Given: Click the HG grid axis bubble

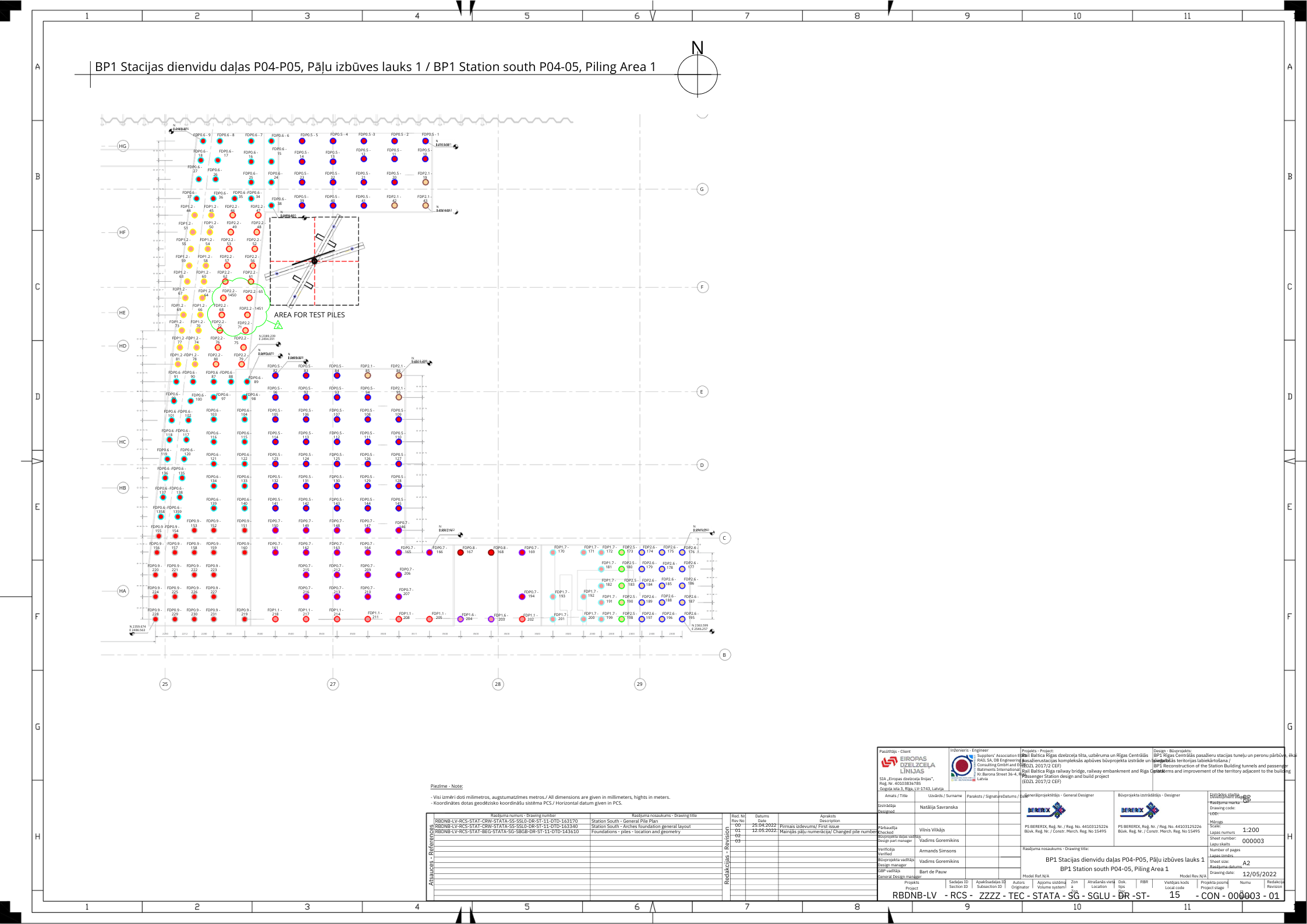Looking at the screenshot, I should pyautogui.click(x=122, y=146).
